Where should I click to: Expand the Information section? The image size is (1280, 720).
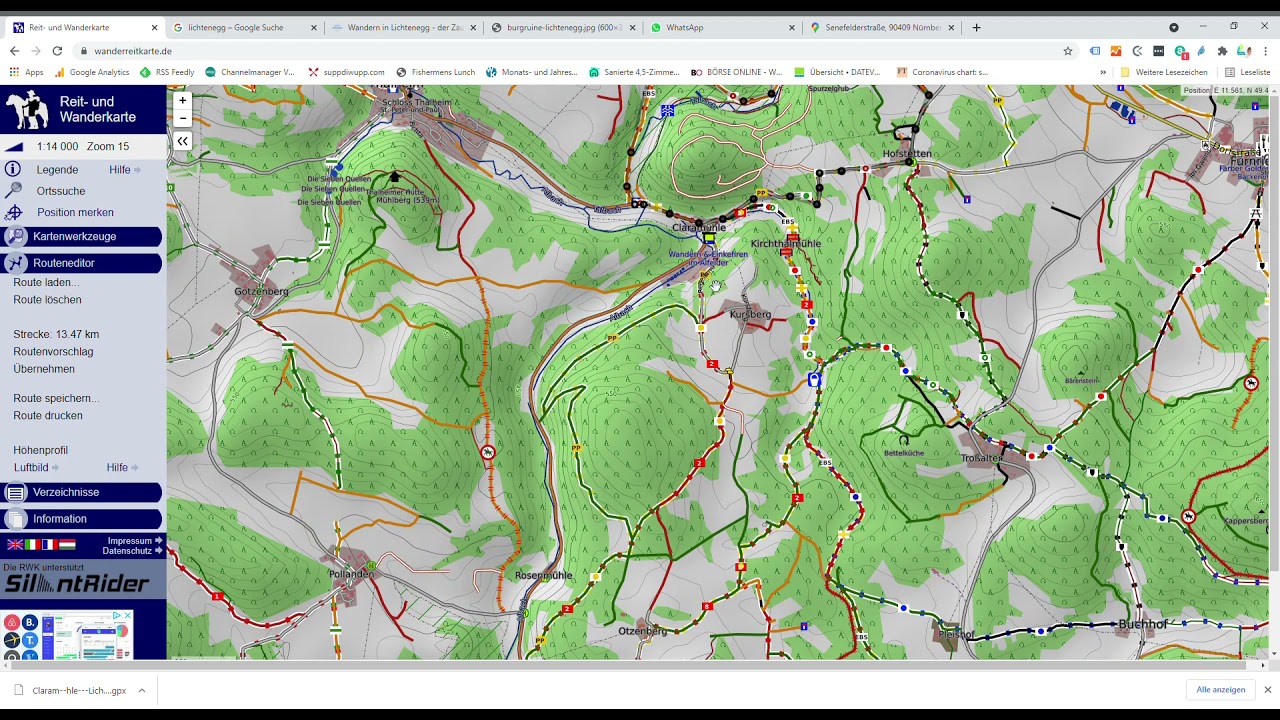pyautogui.click(x=81, y=519)
